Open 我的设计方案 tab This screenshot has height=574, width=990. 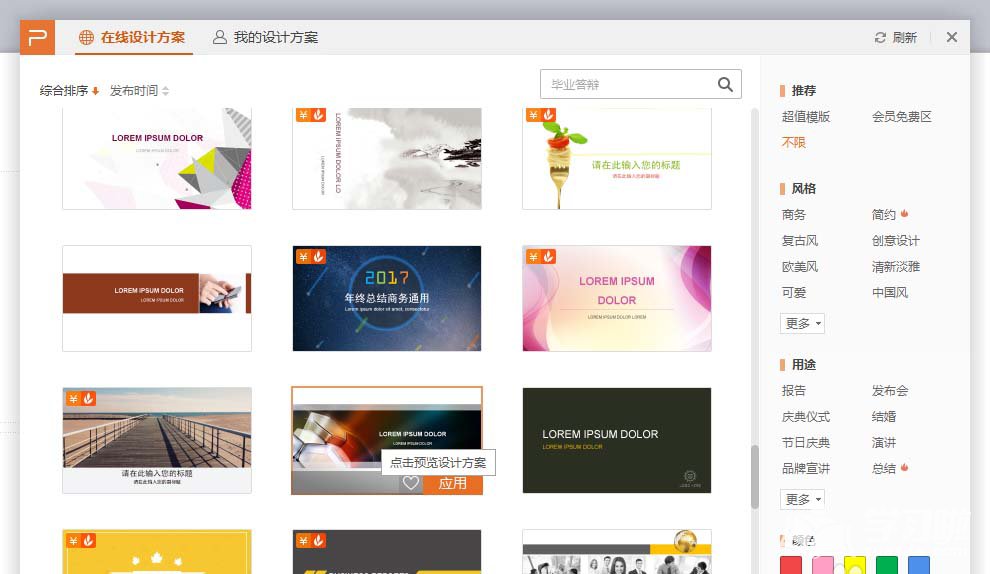tap(265, 38)
